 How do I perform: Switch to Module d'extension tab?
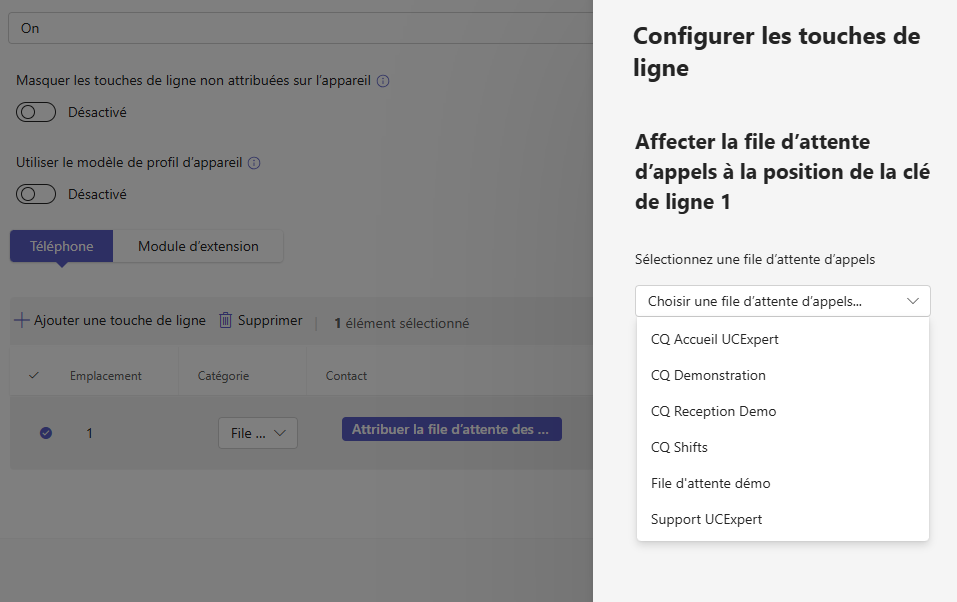[198, 246]
